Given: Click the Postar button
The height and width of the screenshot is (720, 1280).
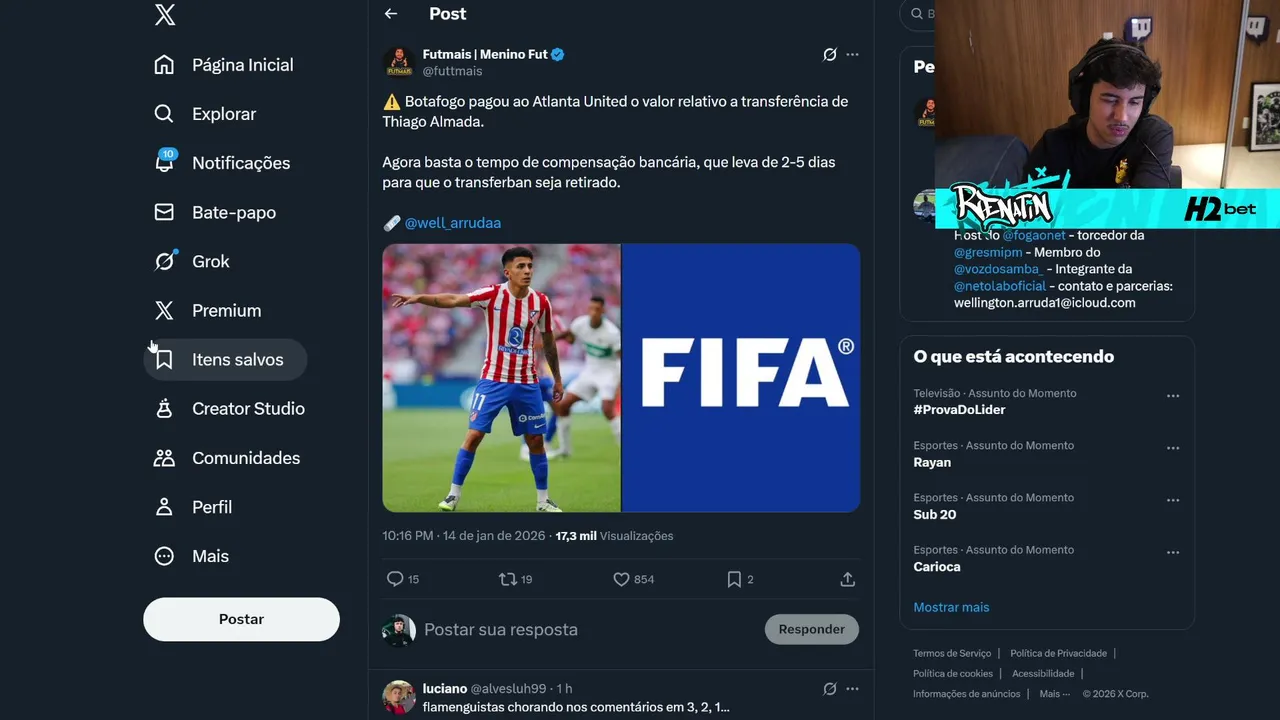Looking at the screenshot, I should click(241, 619).
